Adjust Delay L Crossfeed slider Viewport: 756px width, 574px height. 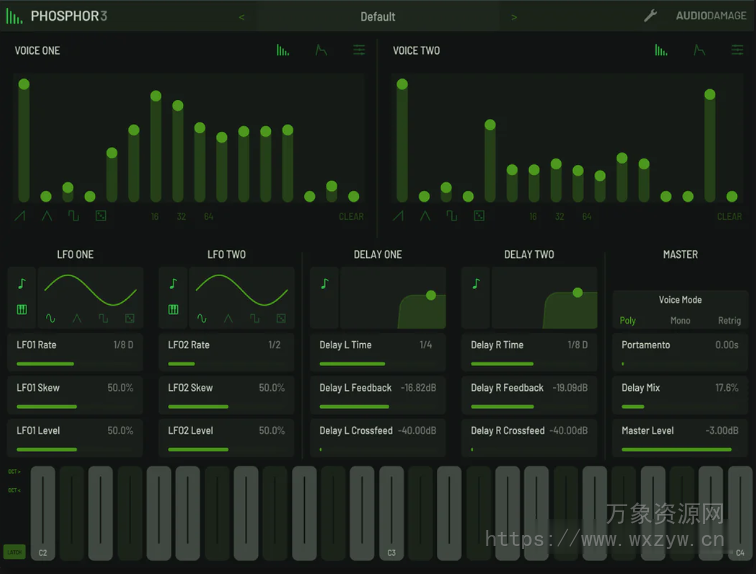point(378,450)
